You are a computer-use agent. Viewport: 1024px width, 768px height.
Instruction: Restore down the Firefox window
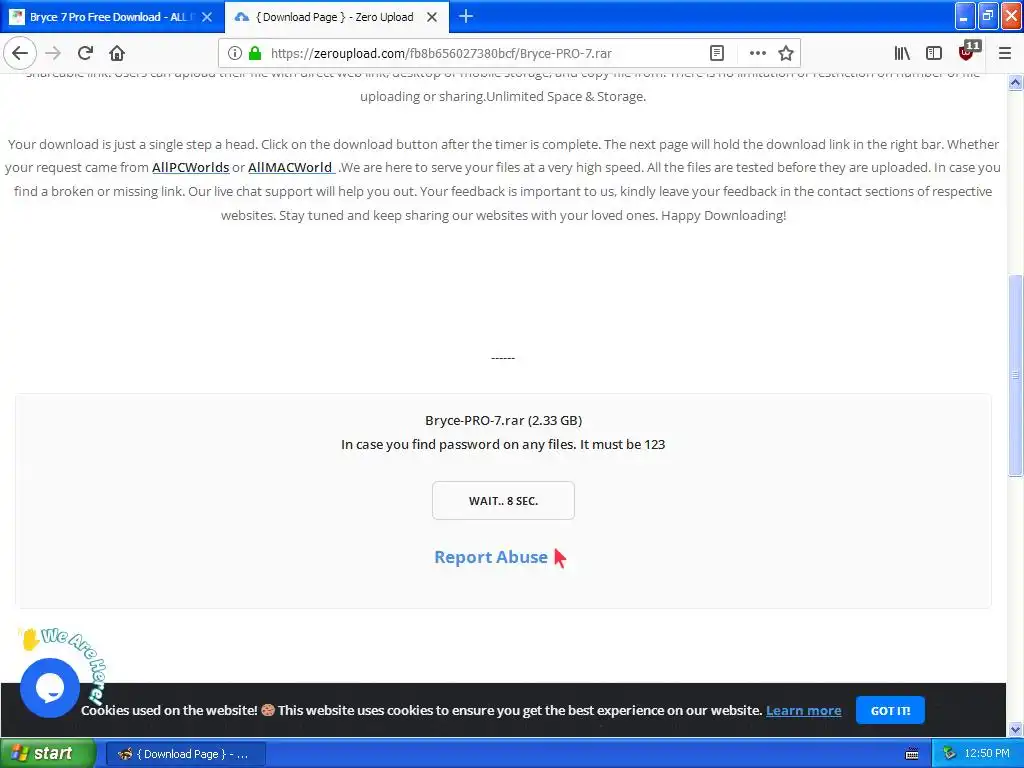(987, 16)
